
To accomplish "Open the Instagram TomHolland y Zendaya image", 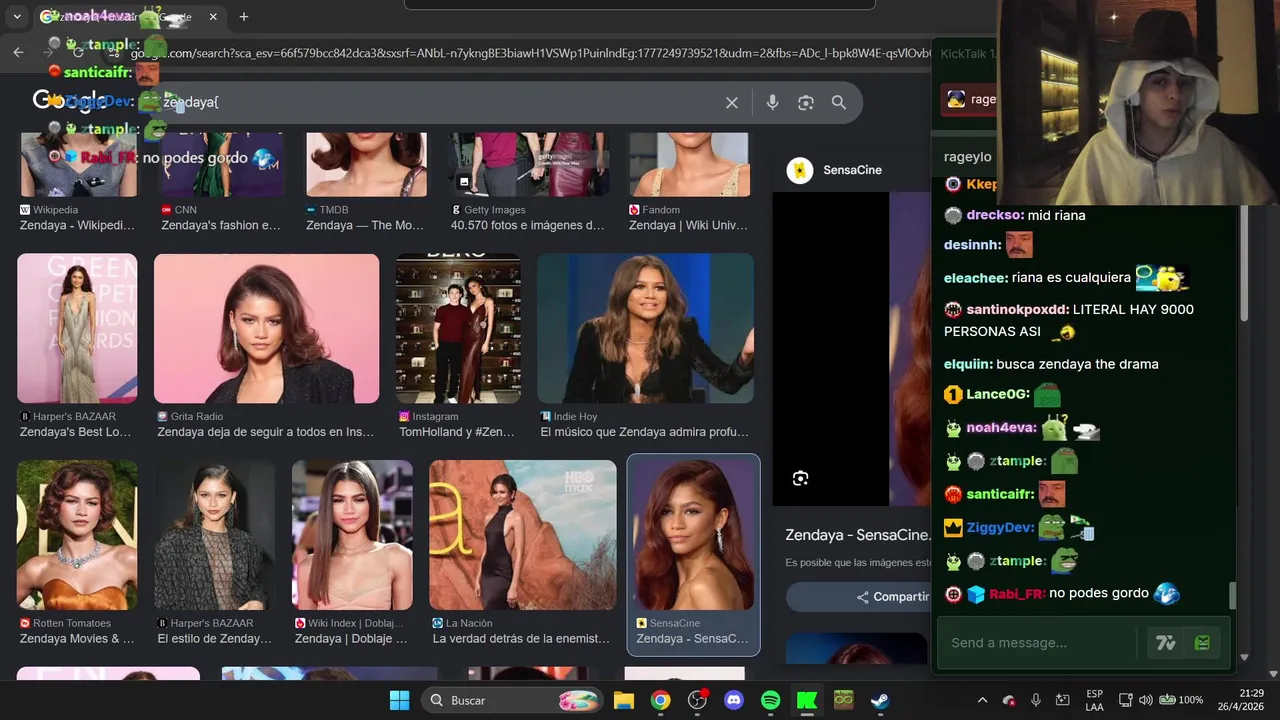I will pyautogui.click(x=458, y=328).
